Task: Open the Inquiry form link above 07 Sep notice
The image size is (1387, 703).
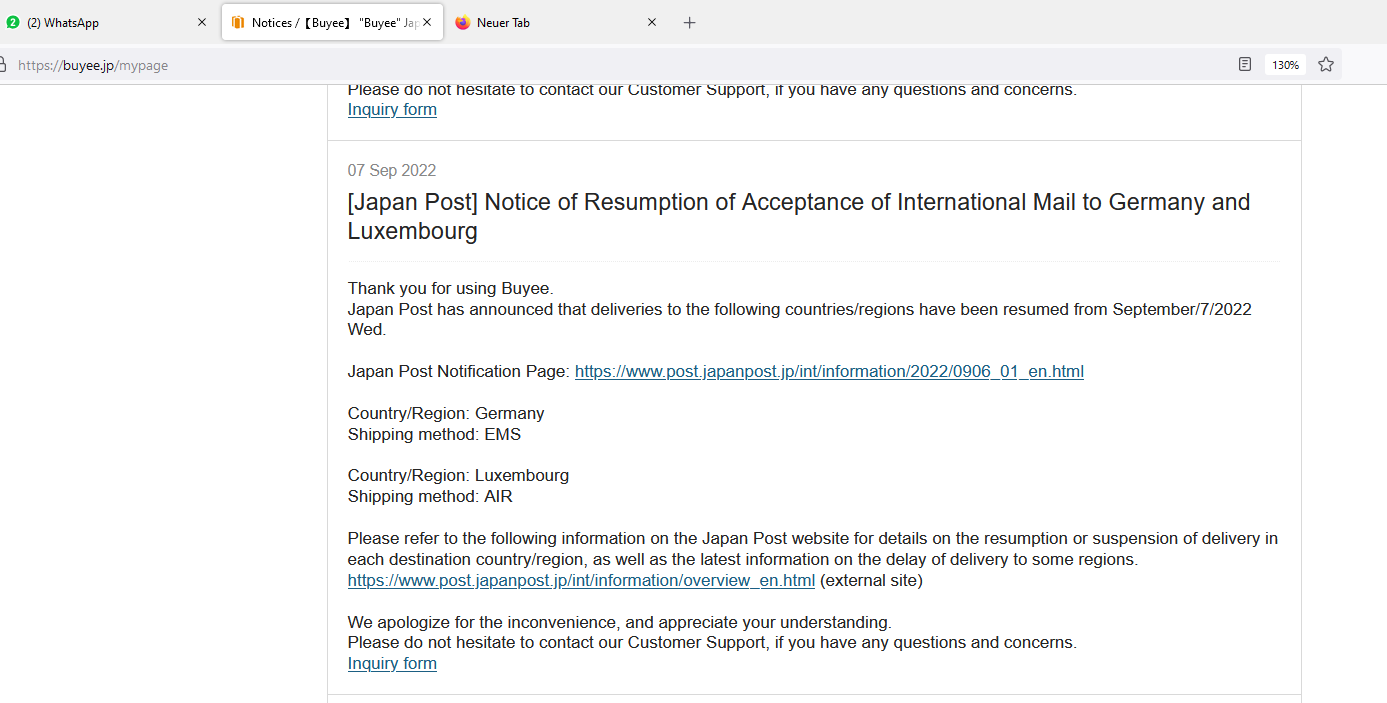Action: coord(392,110)
